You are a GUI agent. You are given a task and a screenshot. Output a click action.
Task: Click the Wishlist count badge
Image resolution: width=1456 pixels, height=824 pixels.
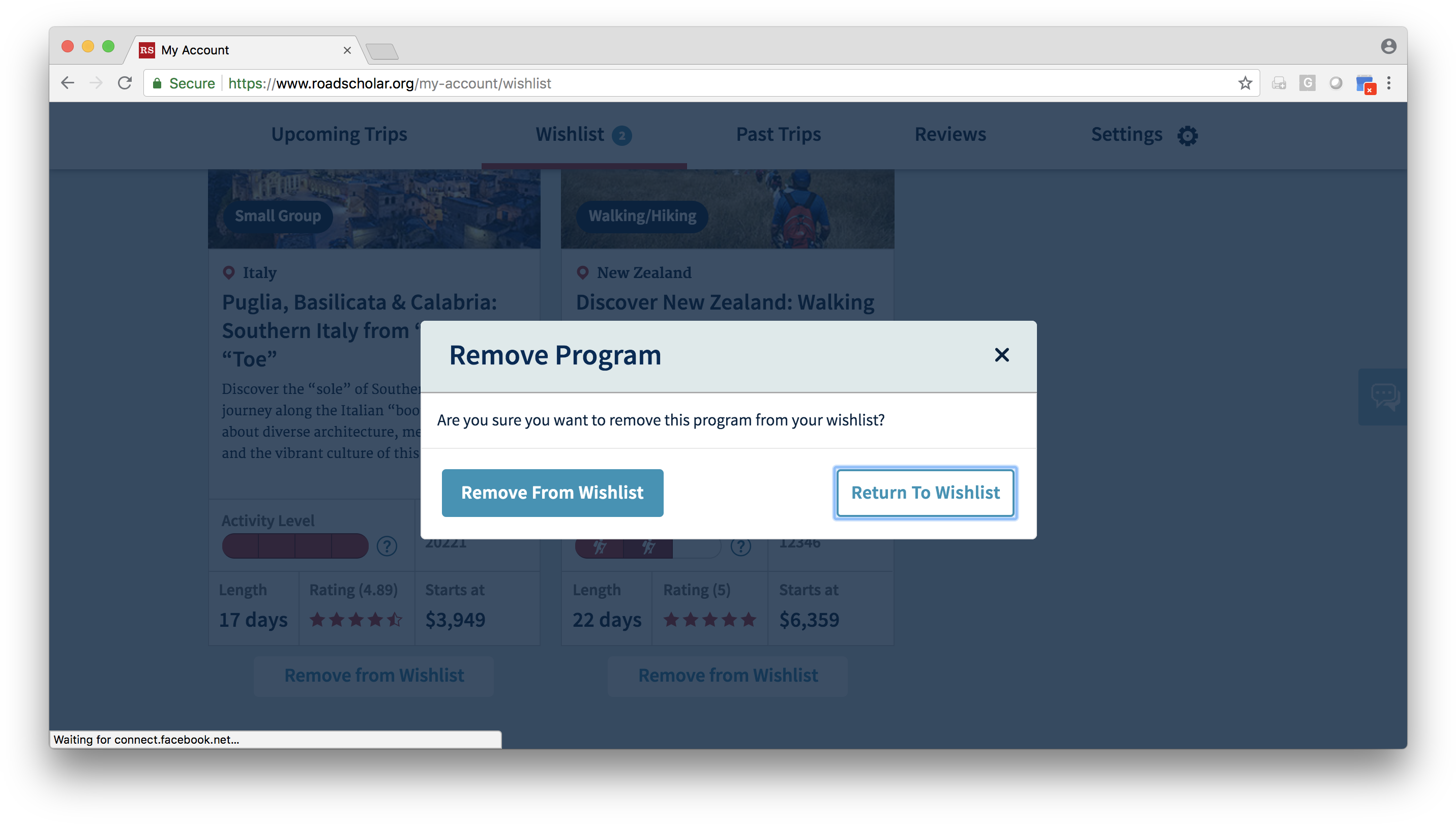pos(621,135)
